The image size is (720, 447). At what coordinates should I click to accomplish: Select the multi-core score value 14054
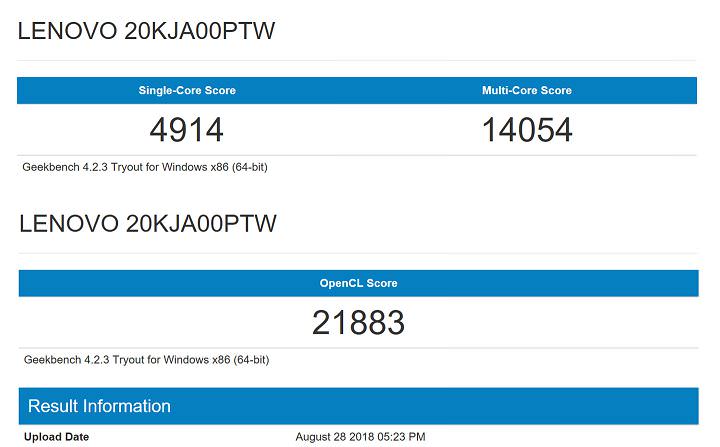527,130
